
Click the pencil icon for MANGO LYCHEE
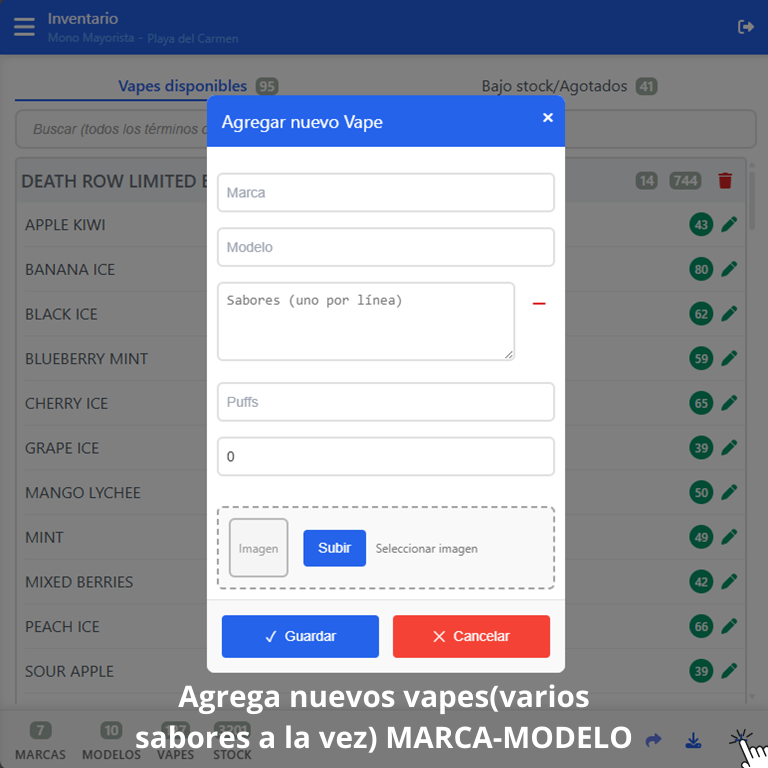(729, 492)
